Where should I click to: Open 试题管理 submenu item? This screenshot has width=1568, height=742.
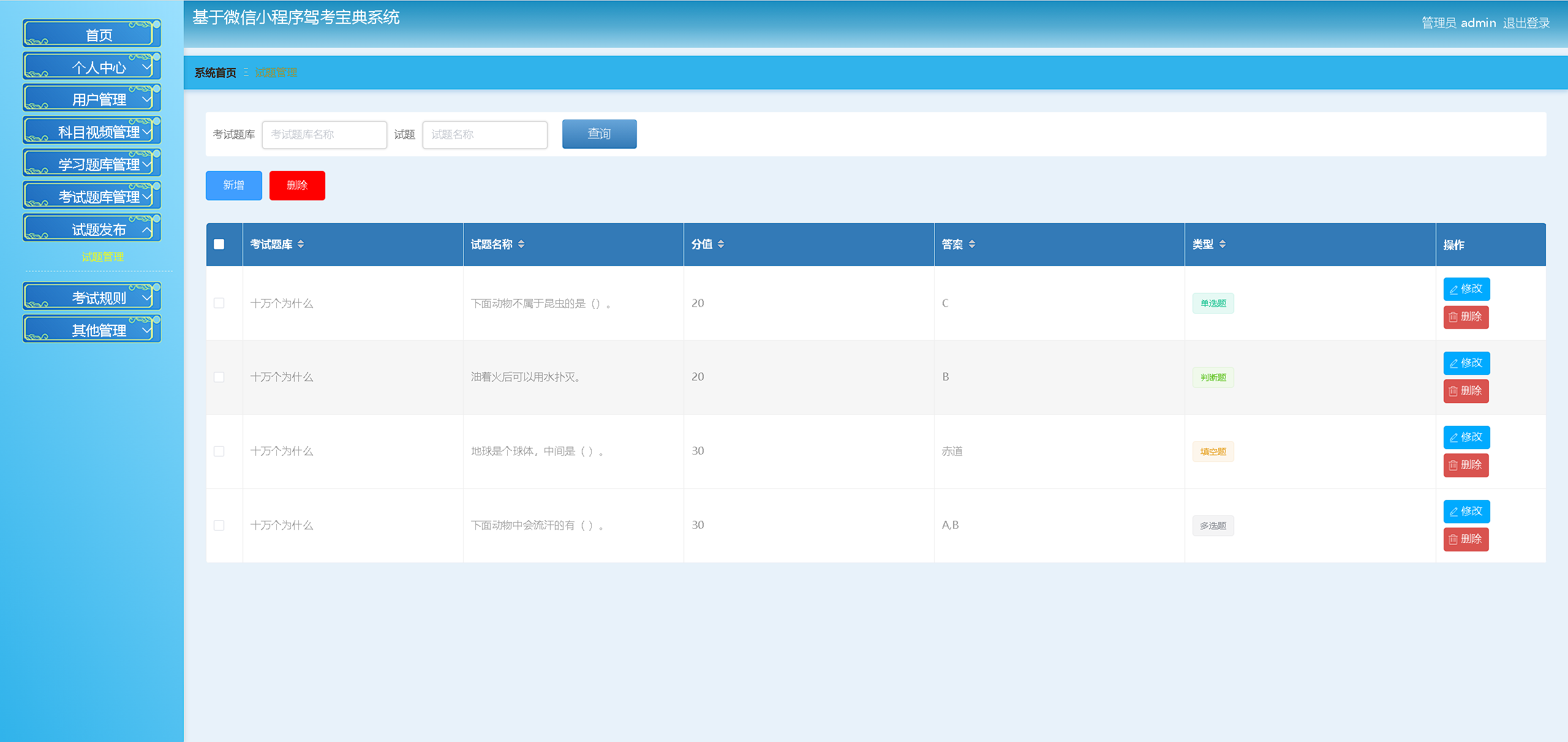click(x=102, y=257)
